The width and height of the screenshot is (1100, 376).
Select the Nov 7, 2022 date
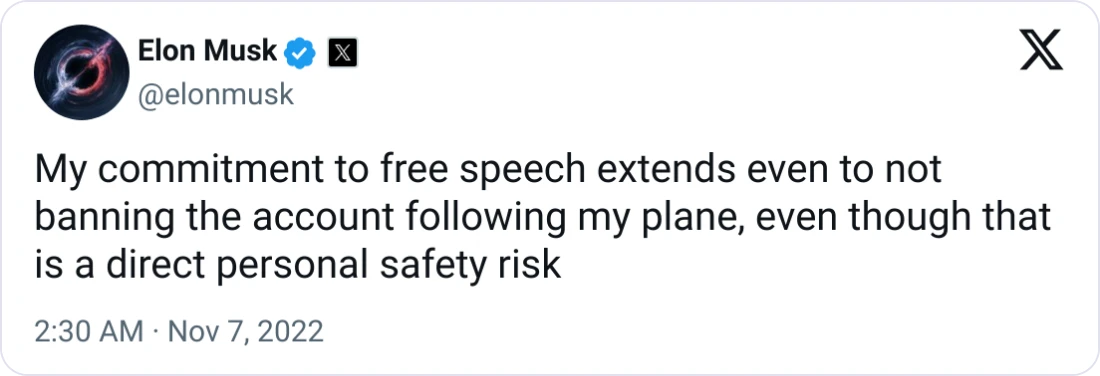[246, 330]
